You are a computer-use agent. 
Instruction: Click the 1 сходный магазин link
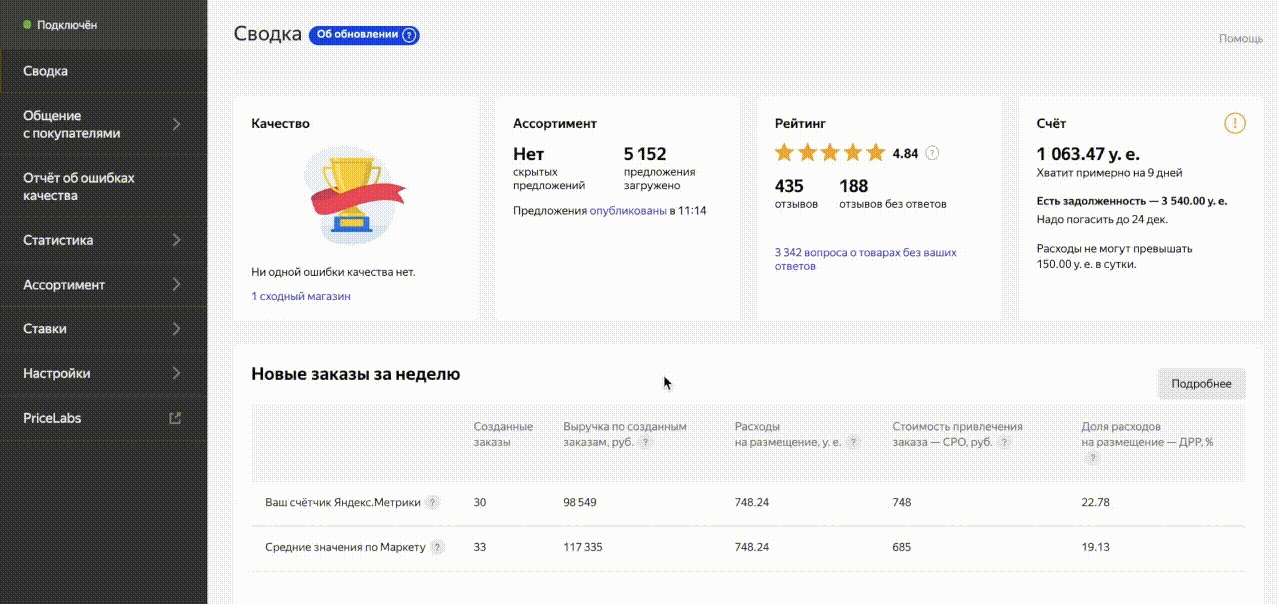[301, 296]
